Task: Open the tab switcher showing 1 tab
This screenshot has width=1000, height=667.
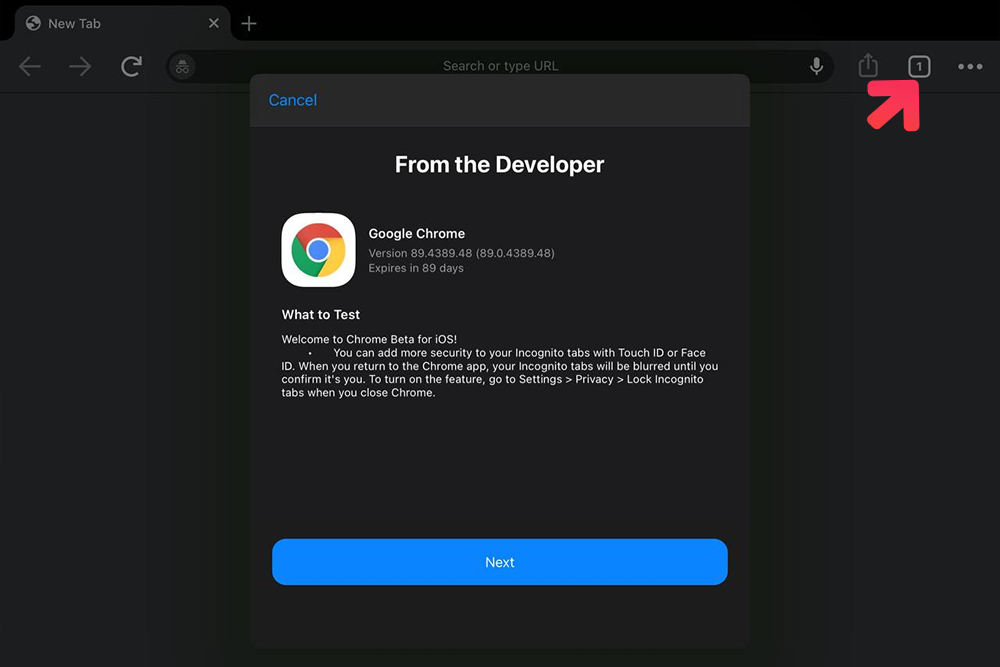Action: click(919, 66)
